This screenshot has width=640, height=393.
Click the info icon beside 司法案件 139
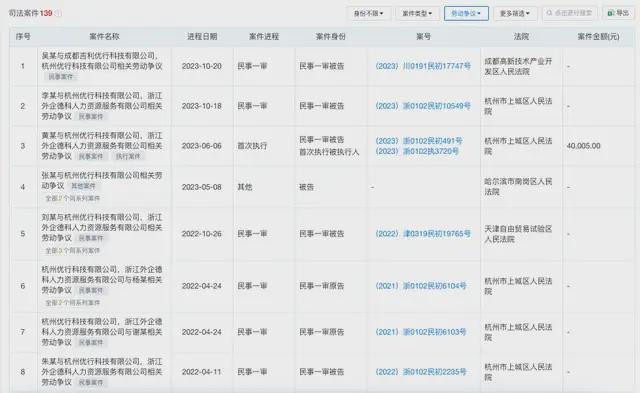tap(58, 13)
